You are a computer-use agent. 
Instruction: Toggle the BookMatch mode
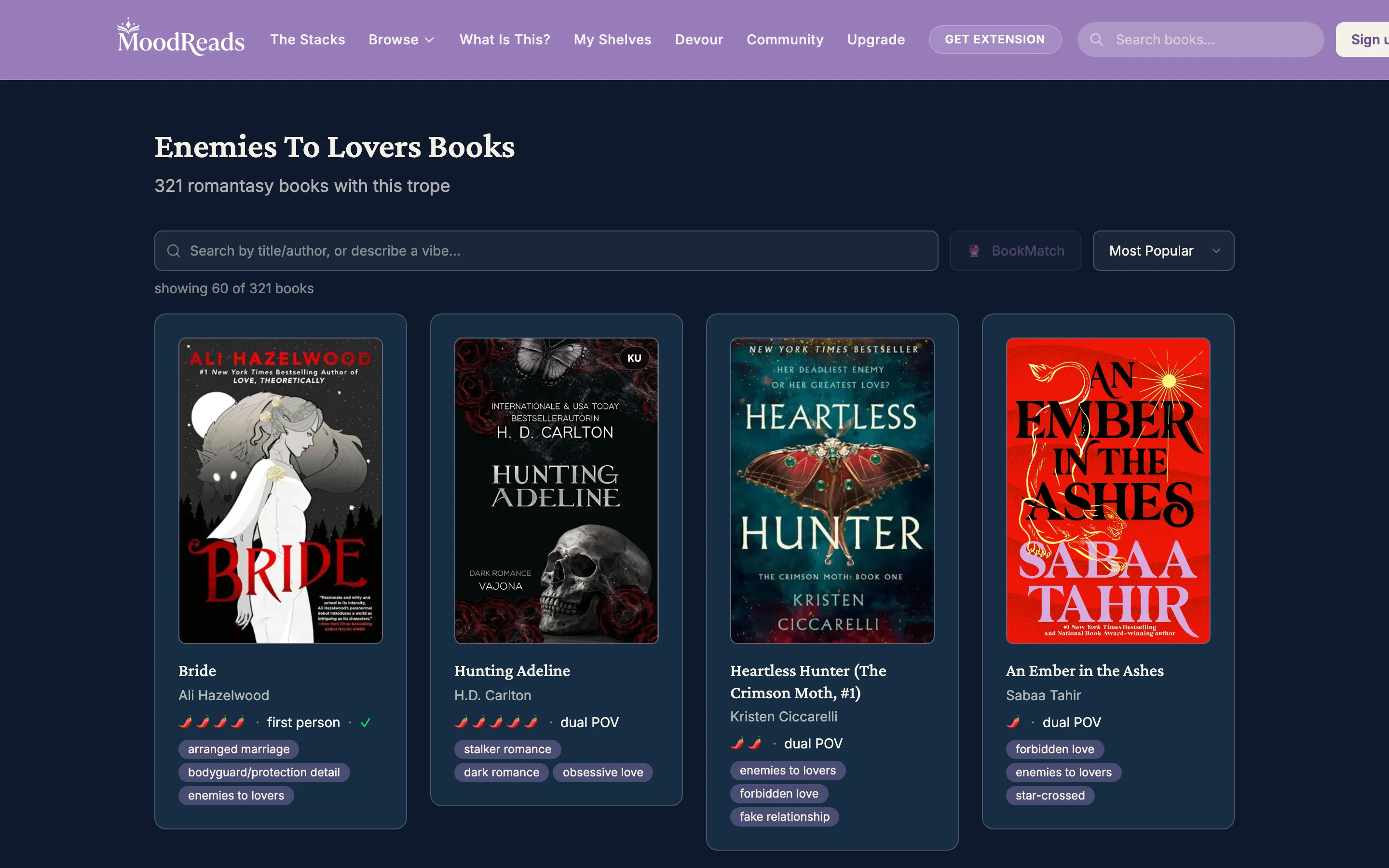point(1015,251)
